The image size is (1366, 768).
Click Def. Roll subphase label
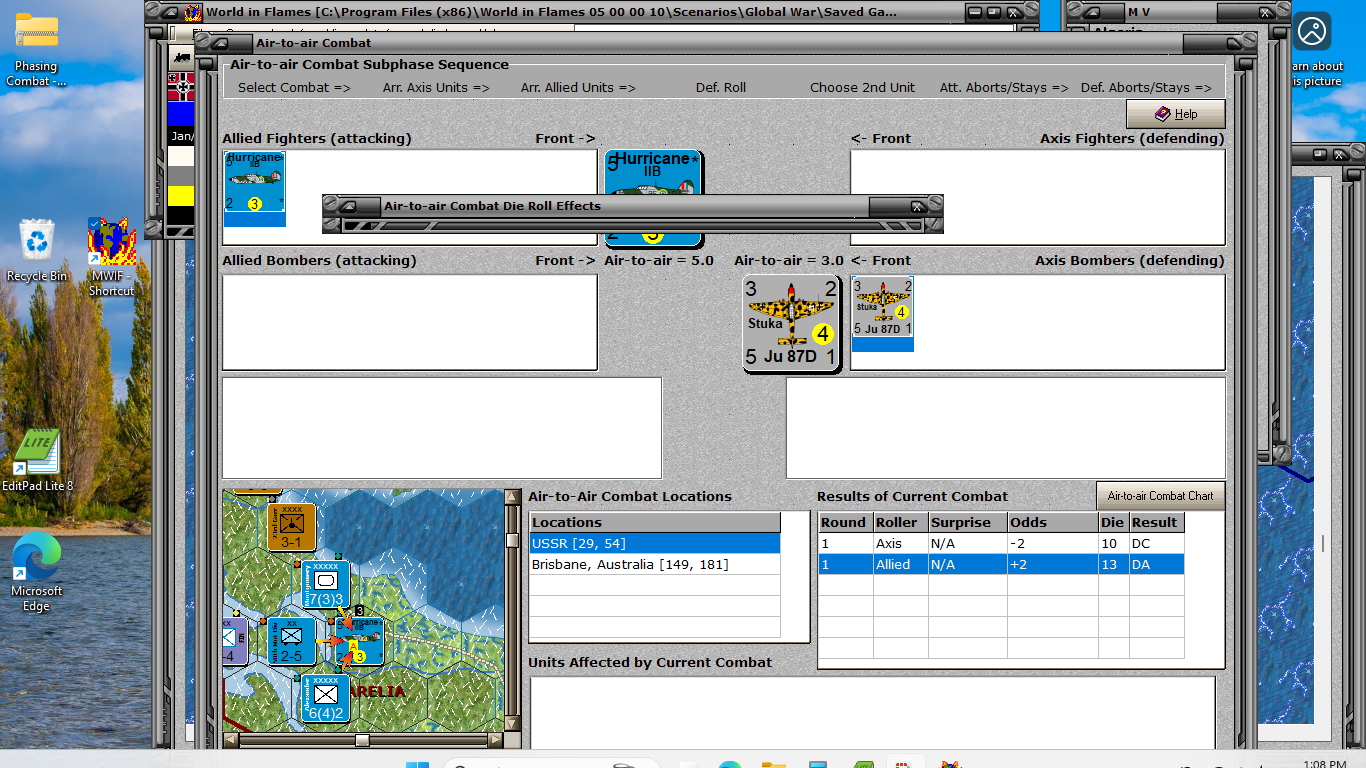[721, 88]
